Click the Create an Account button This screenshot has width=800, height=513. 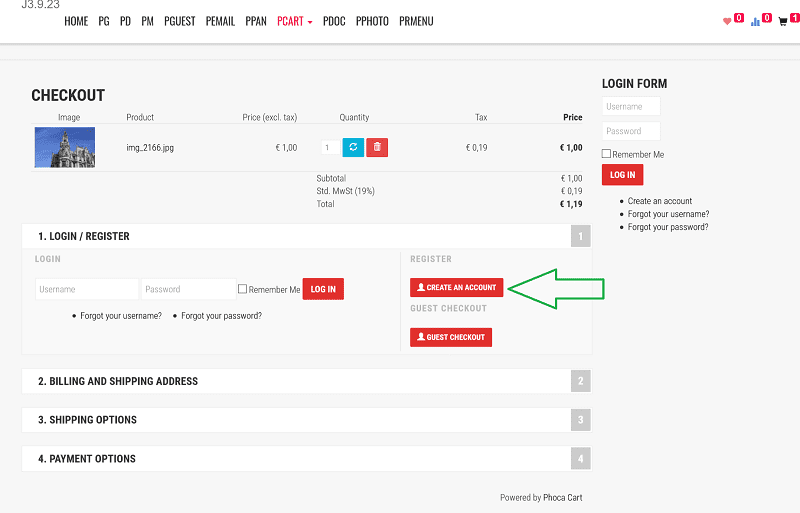tap(456, 288)
